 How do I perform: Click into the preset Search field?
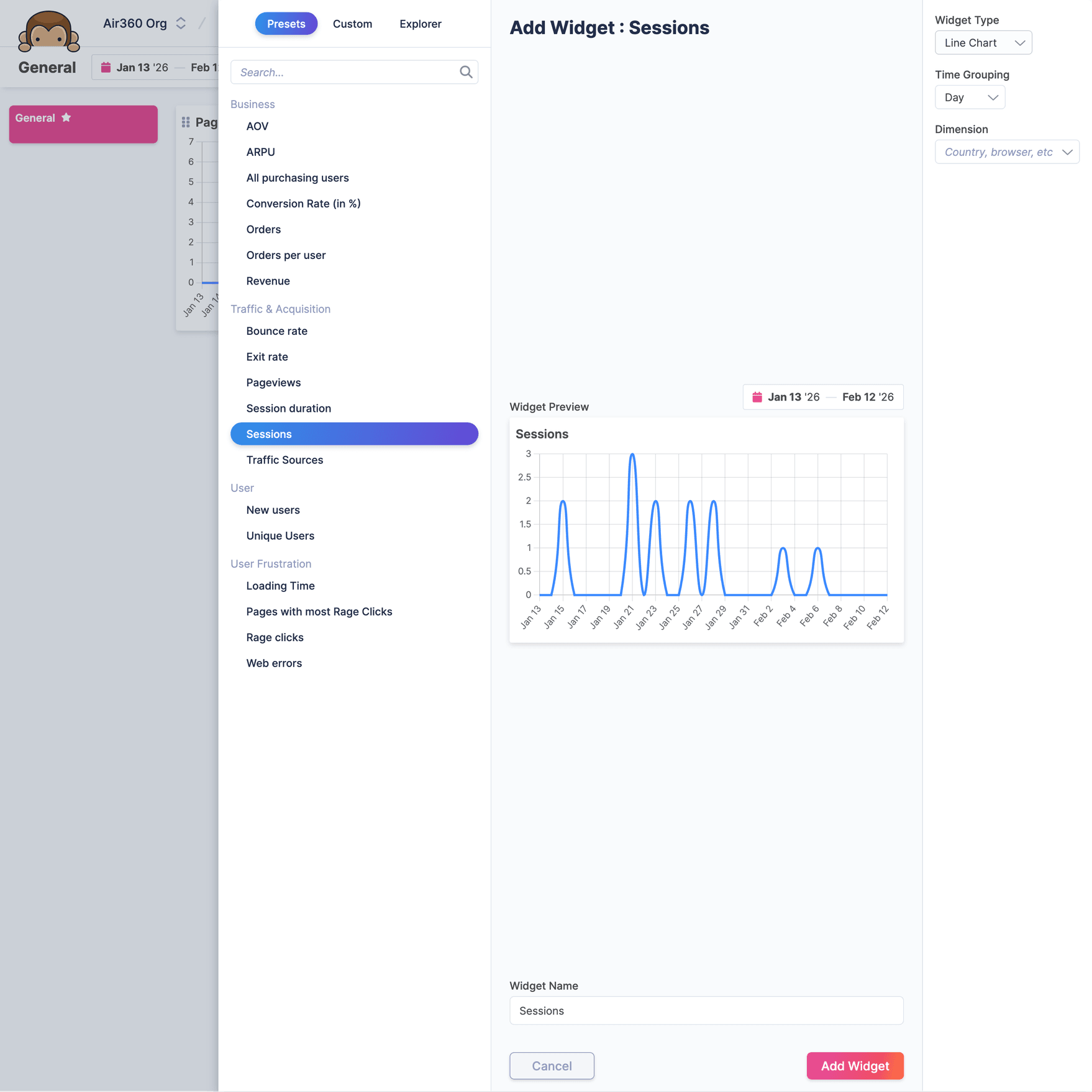[x=345, y=72]
